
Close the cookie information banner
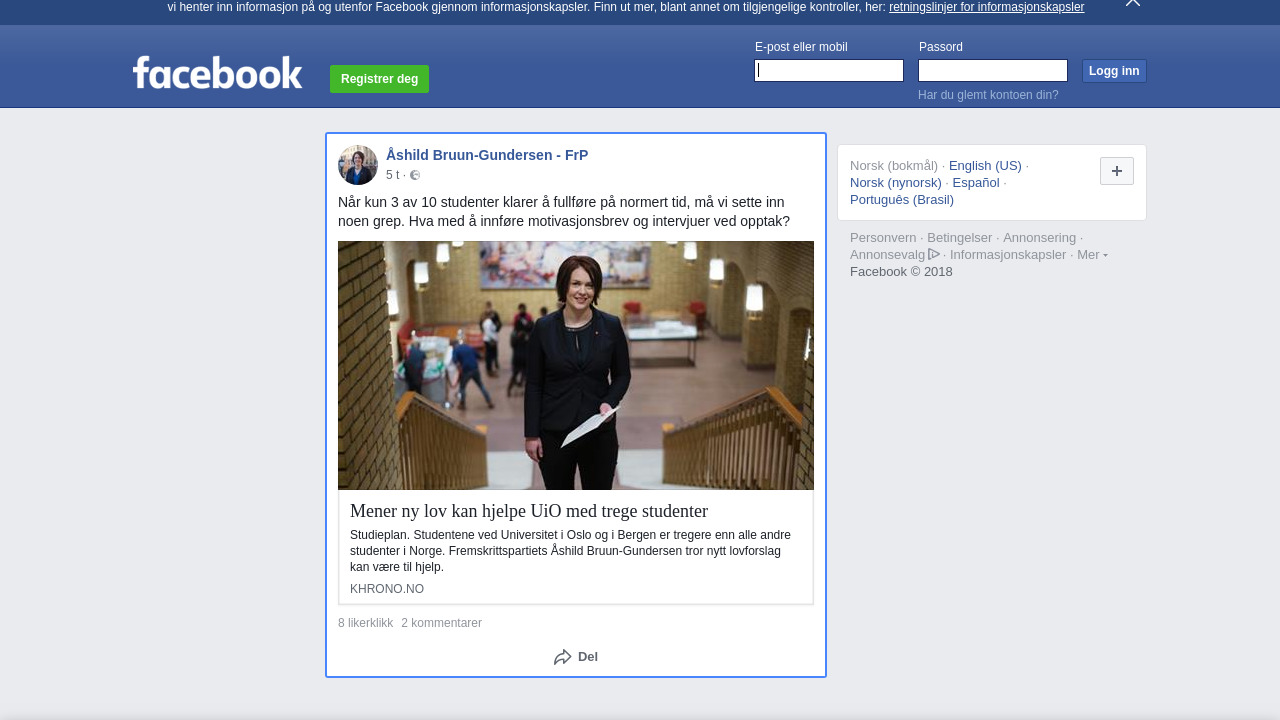click(1133, 3)
